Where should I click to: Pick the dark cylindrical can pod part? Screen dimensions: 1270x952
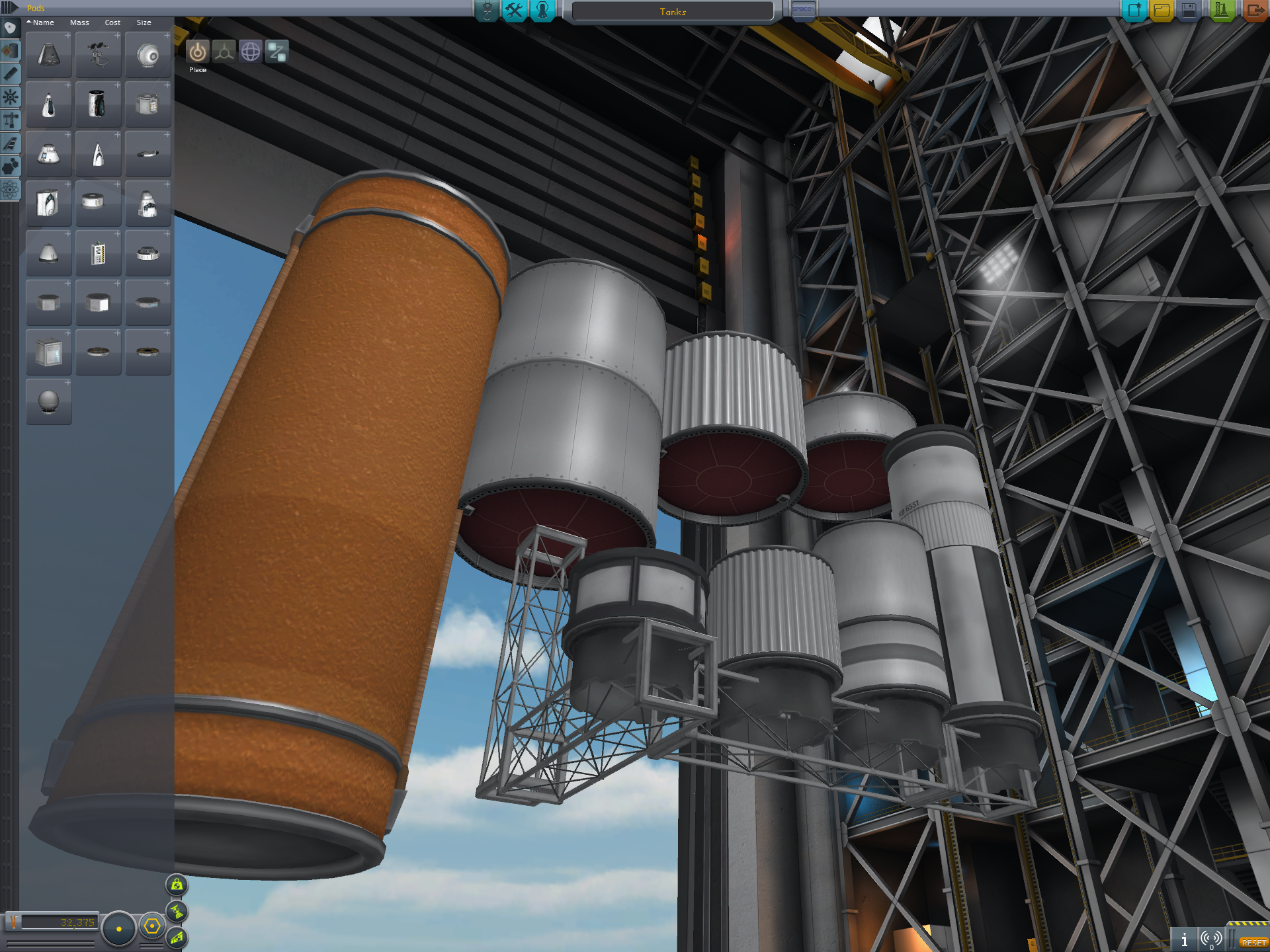pyautogui.click(x=99, y=104)
